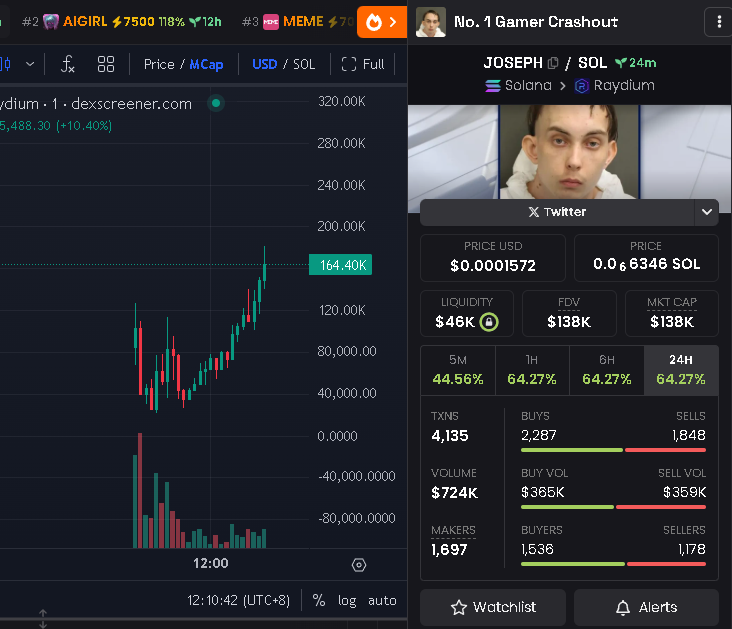This screenshot has height=629, width=732.
Task: Copy the JOSEPH token address
Action: 553,63
